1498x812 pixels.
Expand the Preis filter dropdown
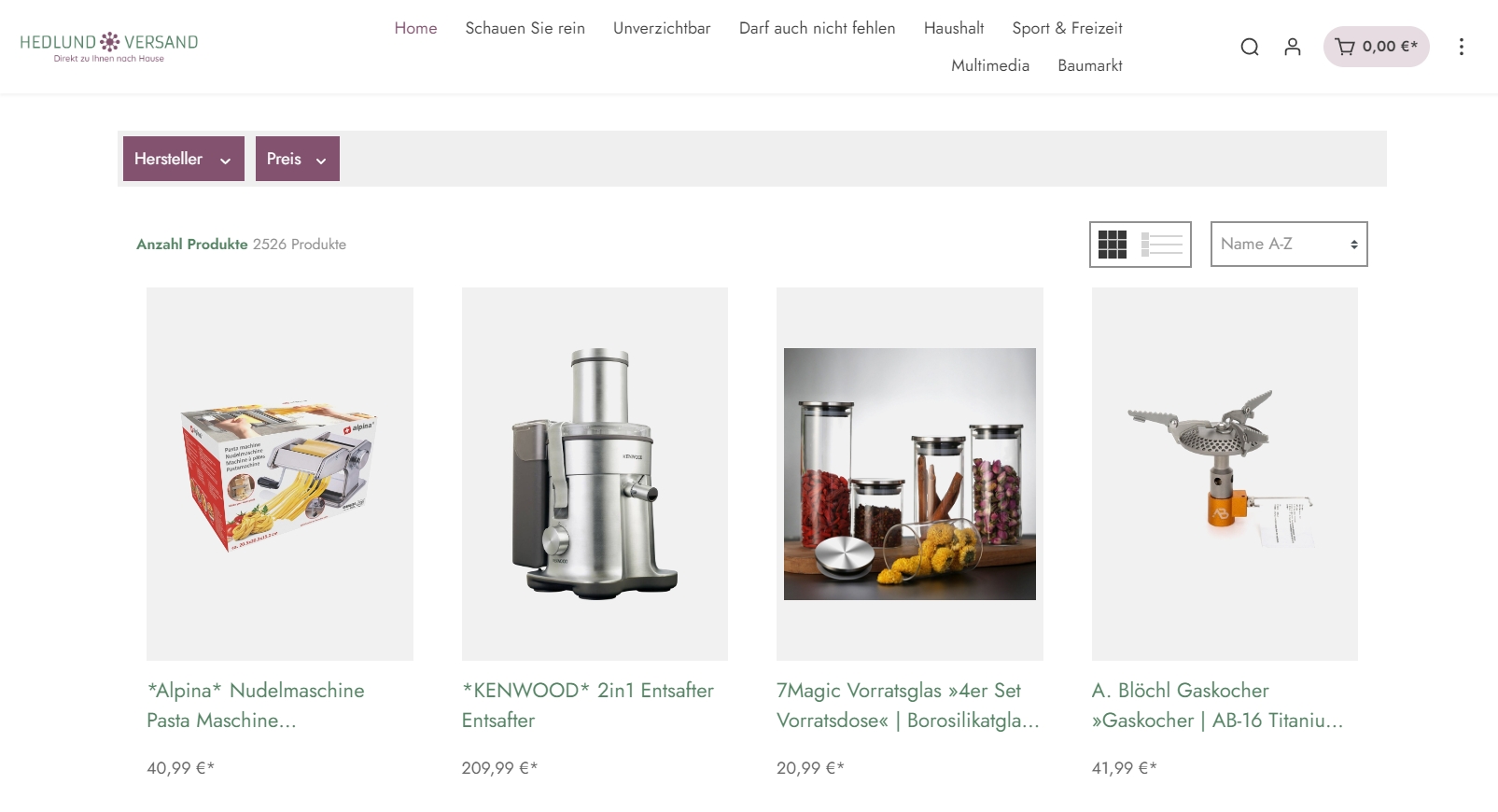(298, 159)
